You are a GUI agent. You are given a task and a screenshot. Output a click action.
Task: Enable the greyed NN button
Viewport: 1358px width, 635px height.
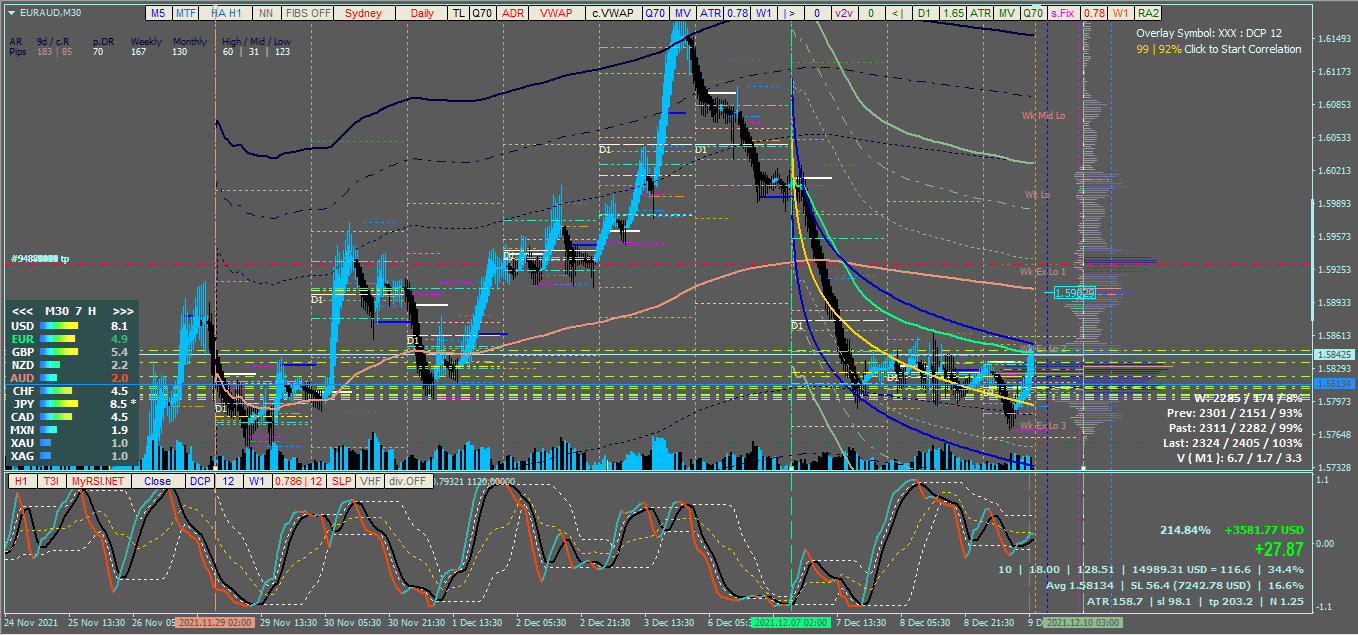[265, 13]
